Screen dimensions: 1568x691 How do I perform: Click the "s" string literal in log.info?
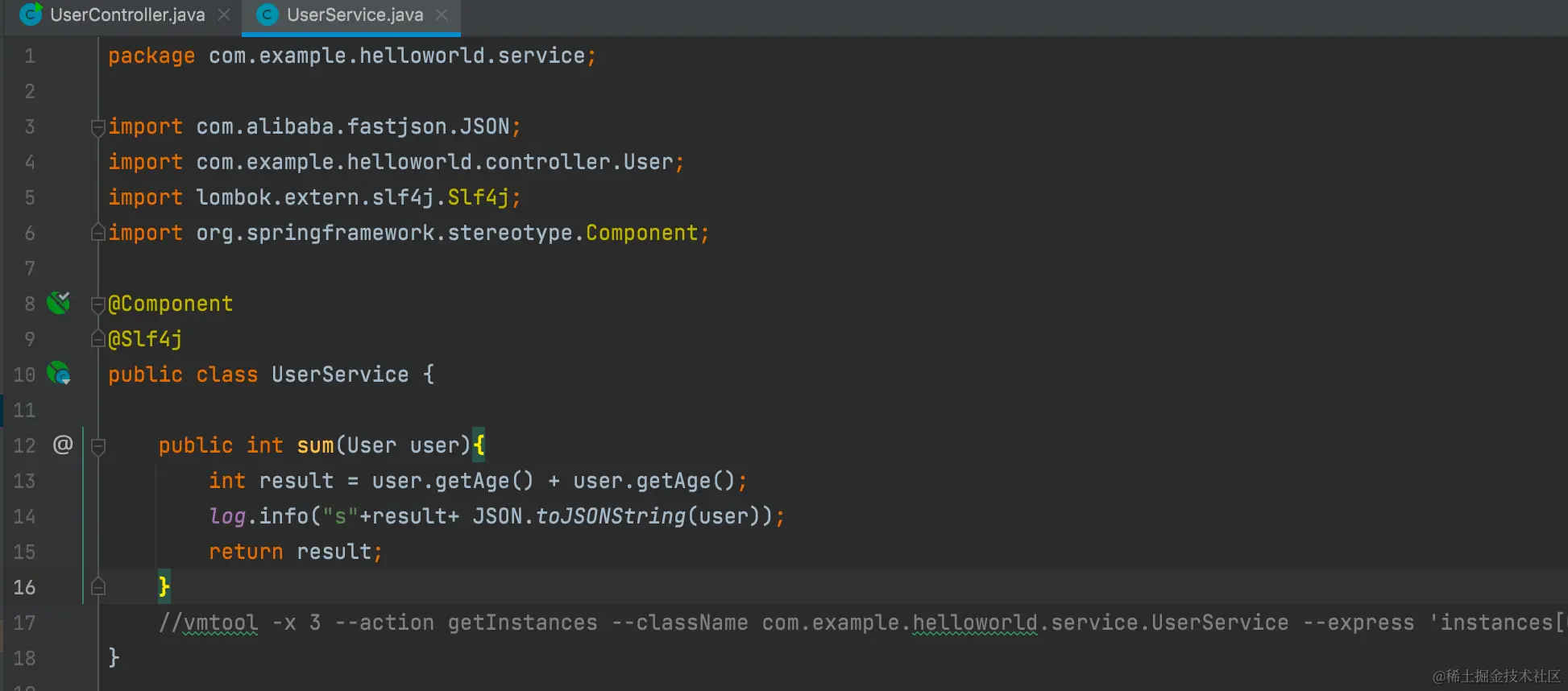click(x=340, y=516)
